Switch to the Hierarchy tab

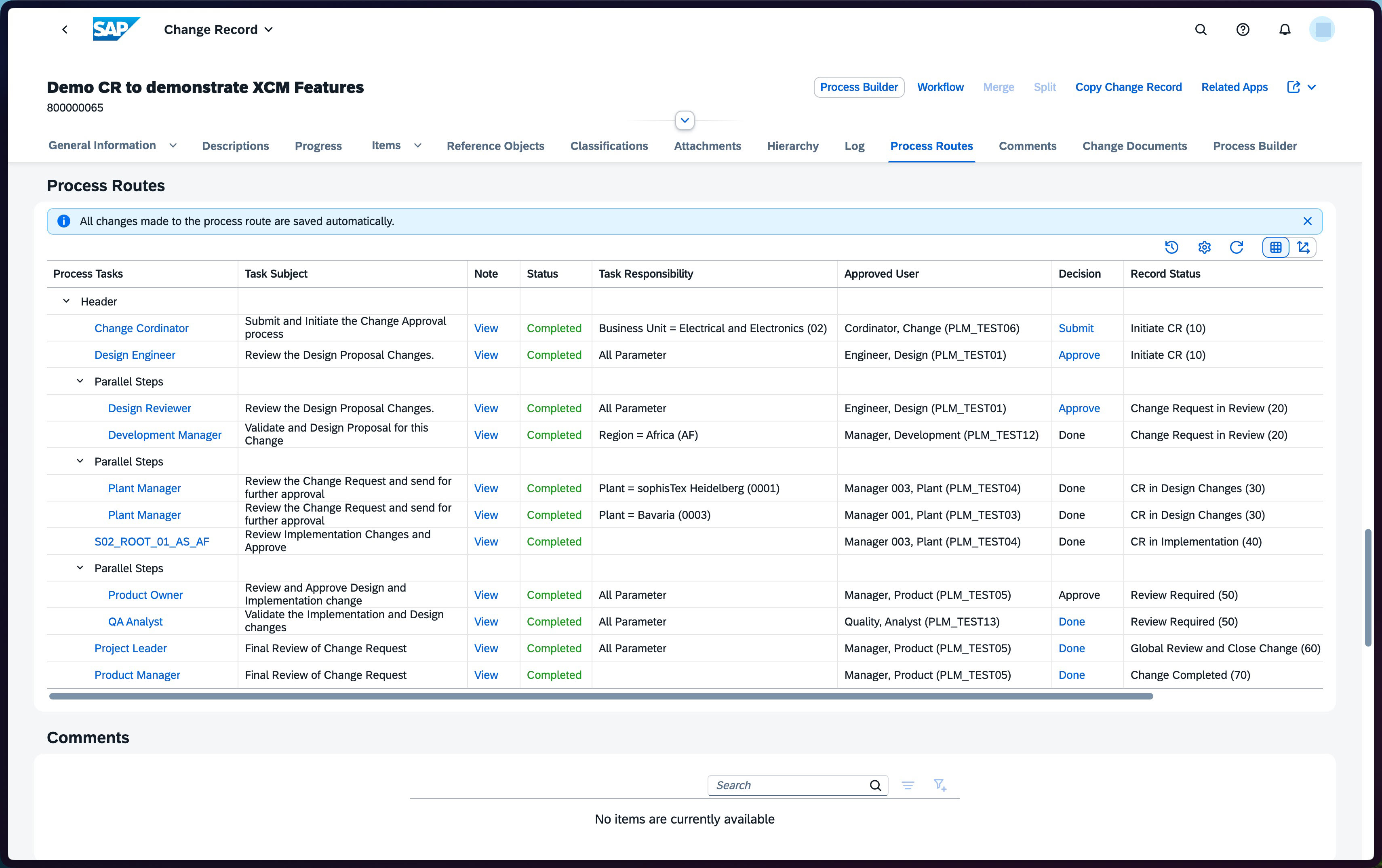click(792, 146)
